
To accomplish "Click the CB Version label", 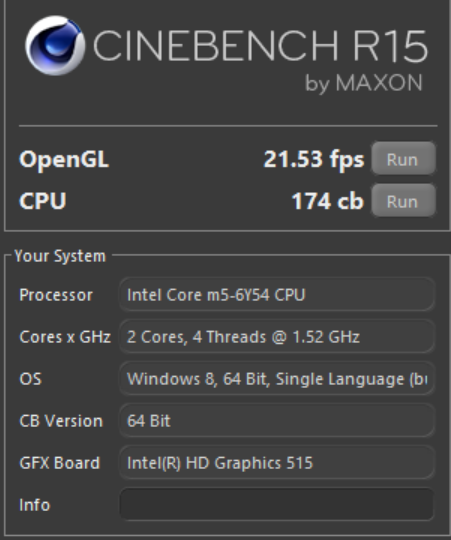I will pos(61,421).
